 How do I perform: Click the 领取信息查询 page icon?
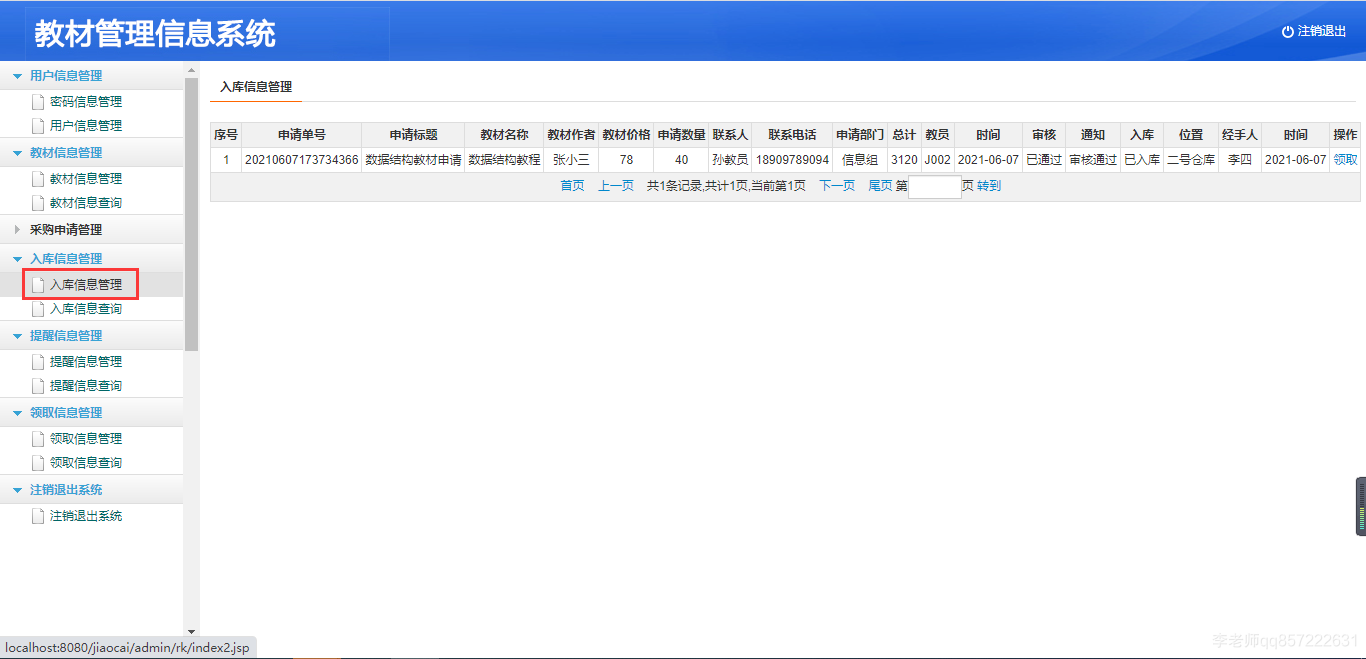point(37,464)
